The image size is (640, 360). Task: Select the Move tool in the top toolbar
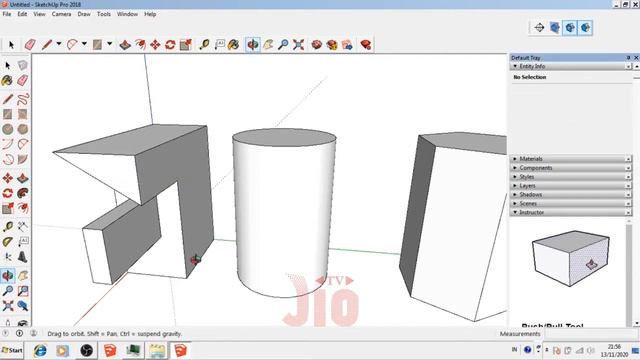(x=155, y=44)
